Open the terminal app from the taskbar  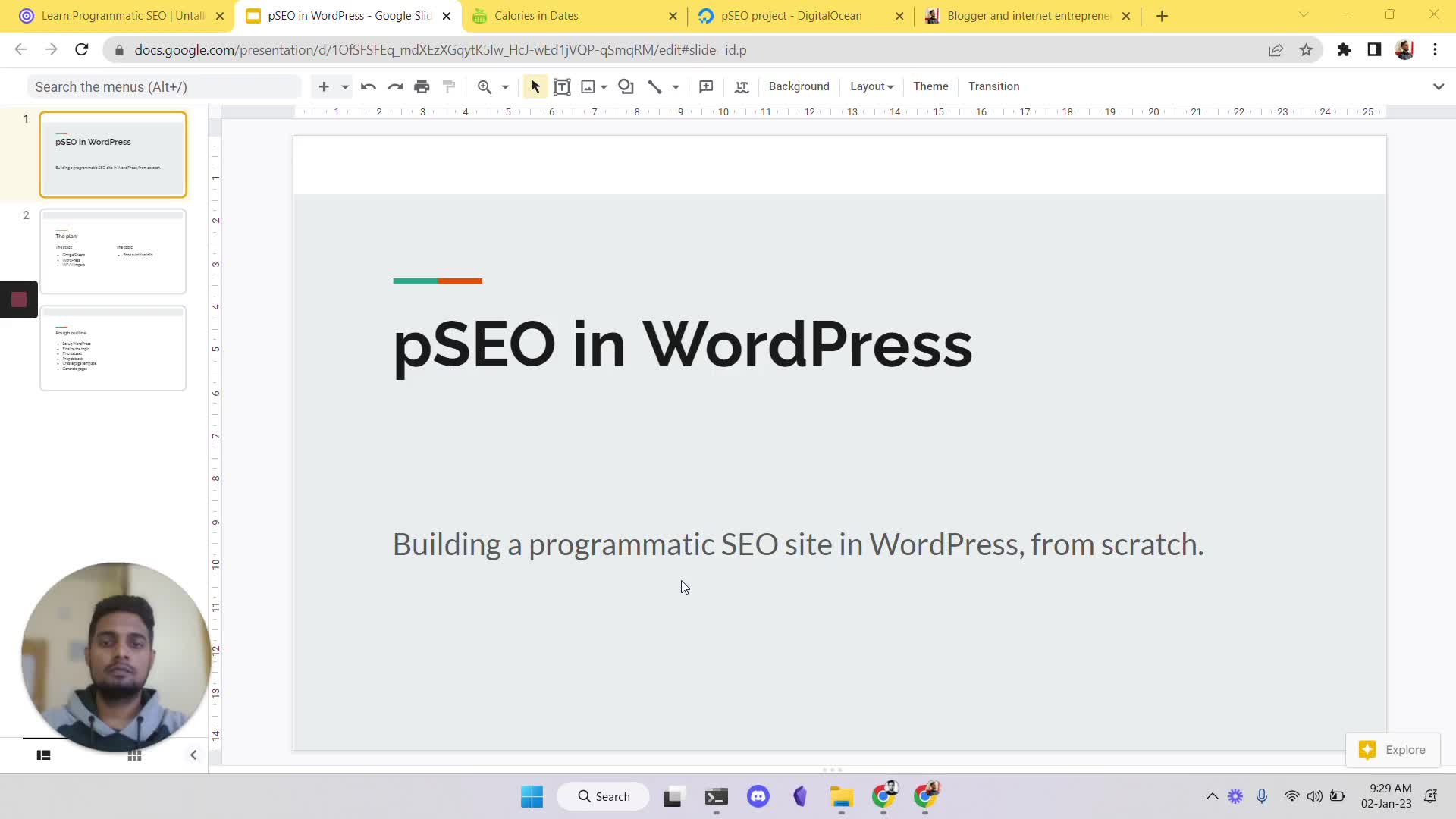[716, 796]
